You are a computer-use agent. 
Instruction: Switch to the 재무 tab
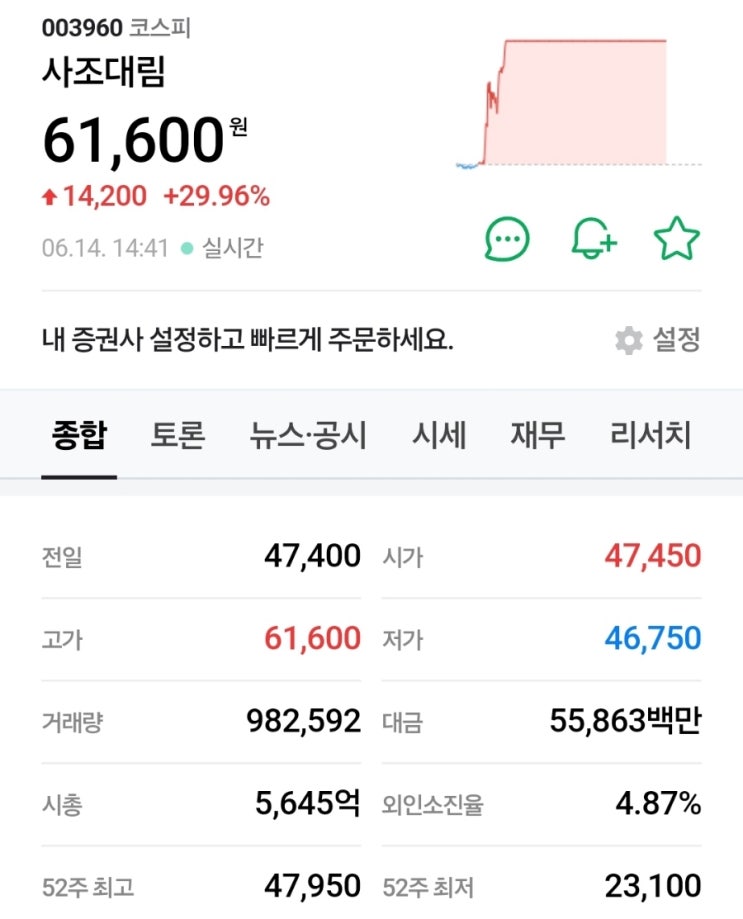click(x=538, y=435)
